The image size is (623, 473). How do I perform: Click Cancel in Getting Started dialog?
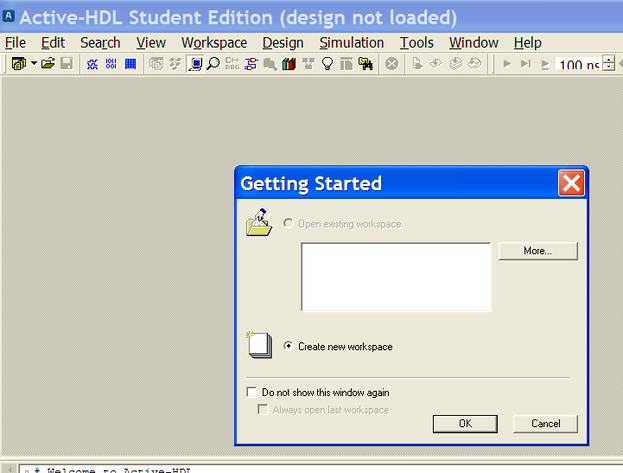coord(545,424)
